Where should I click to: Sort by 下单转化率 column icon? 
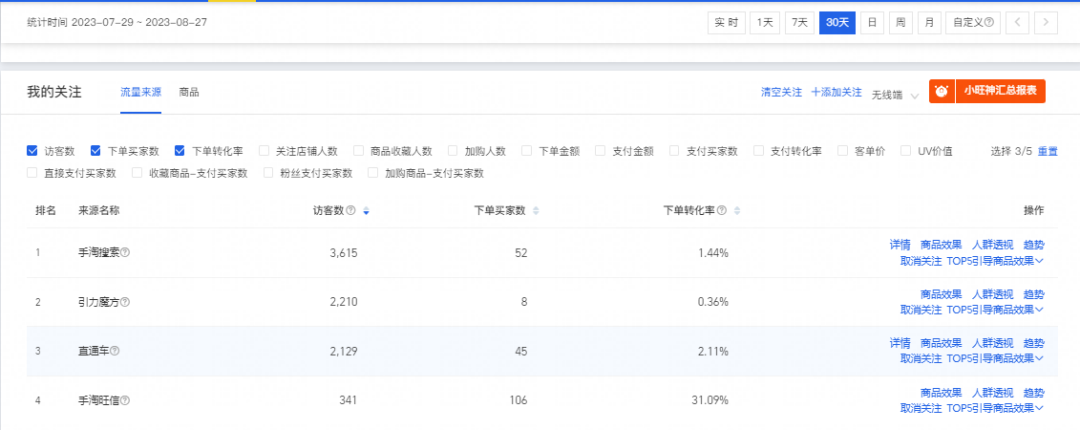pos(737,211)
